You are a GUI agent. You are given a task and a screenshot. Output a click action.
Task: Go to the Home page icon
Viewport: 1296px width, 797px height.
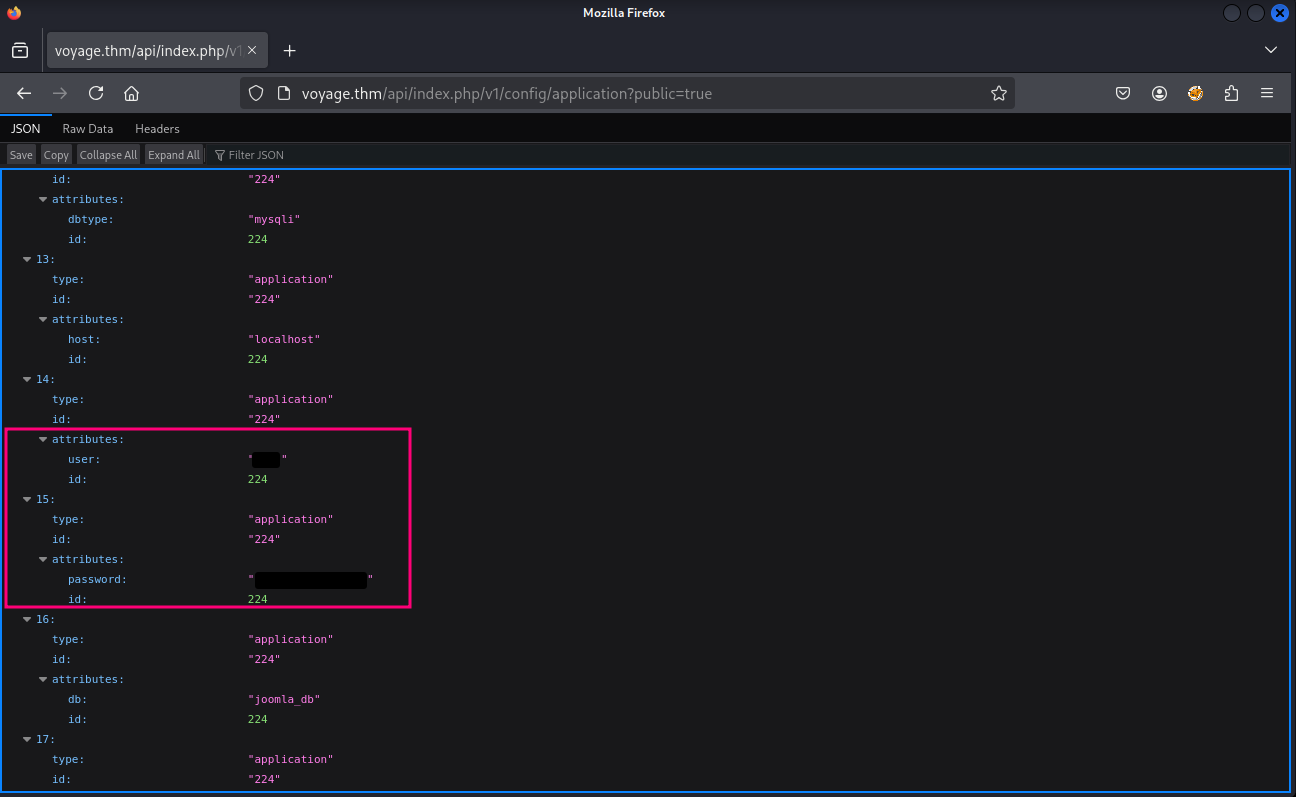pos(131,93)
